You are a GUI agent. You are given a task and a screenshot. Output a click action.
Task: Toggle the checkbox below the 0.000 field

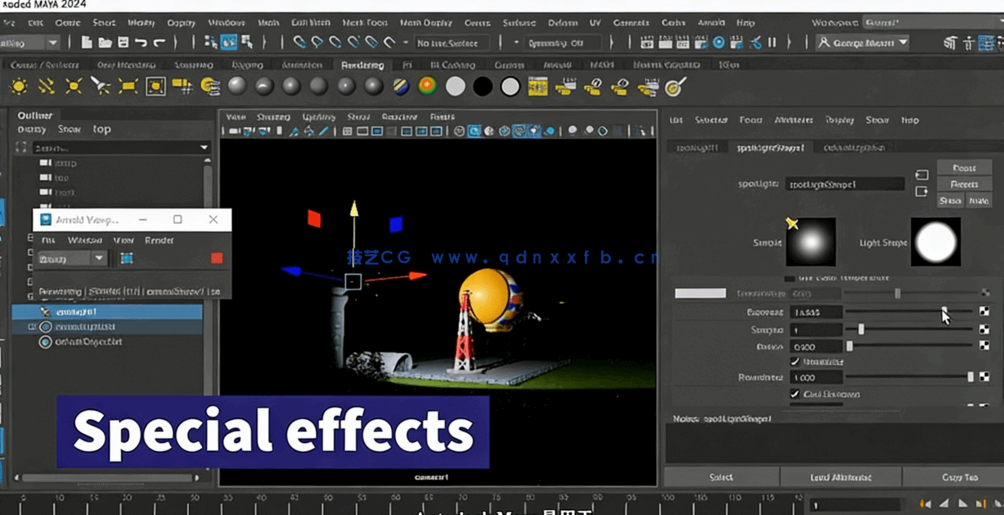pos(795,362)
